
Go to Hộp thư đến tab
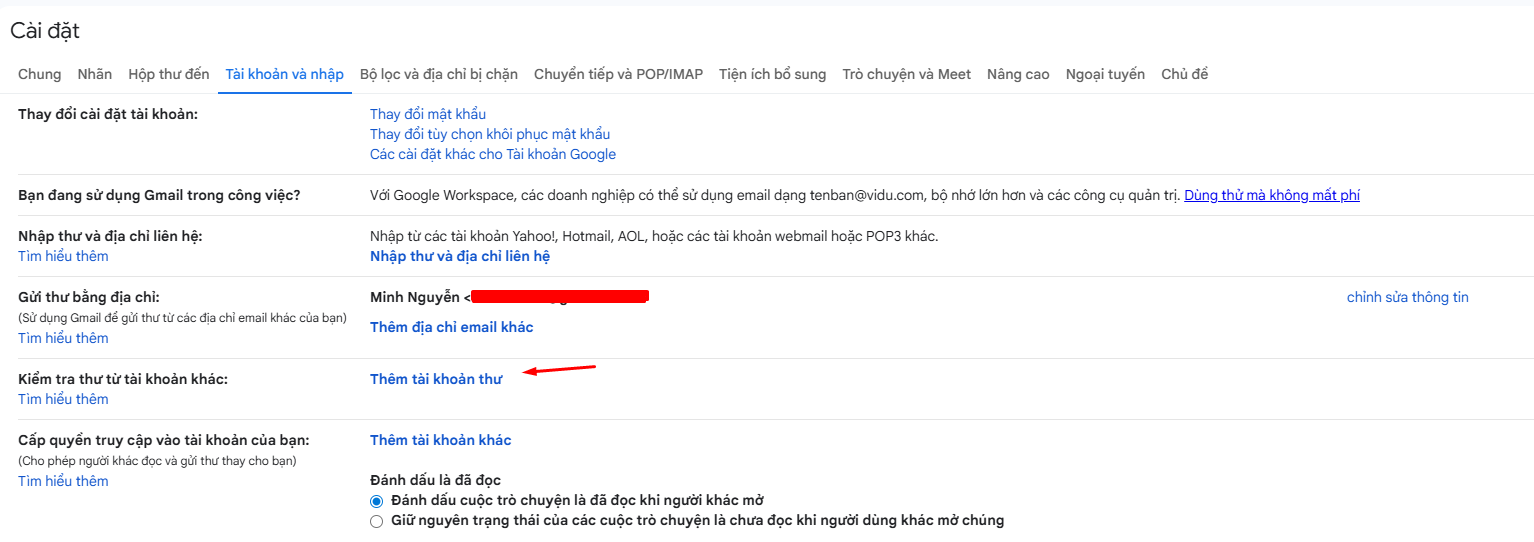[169, 74]
